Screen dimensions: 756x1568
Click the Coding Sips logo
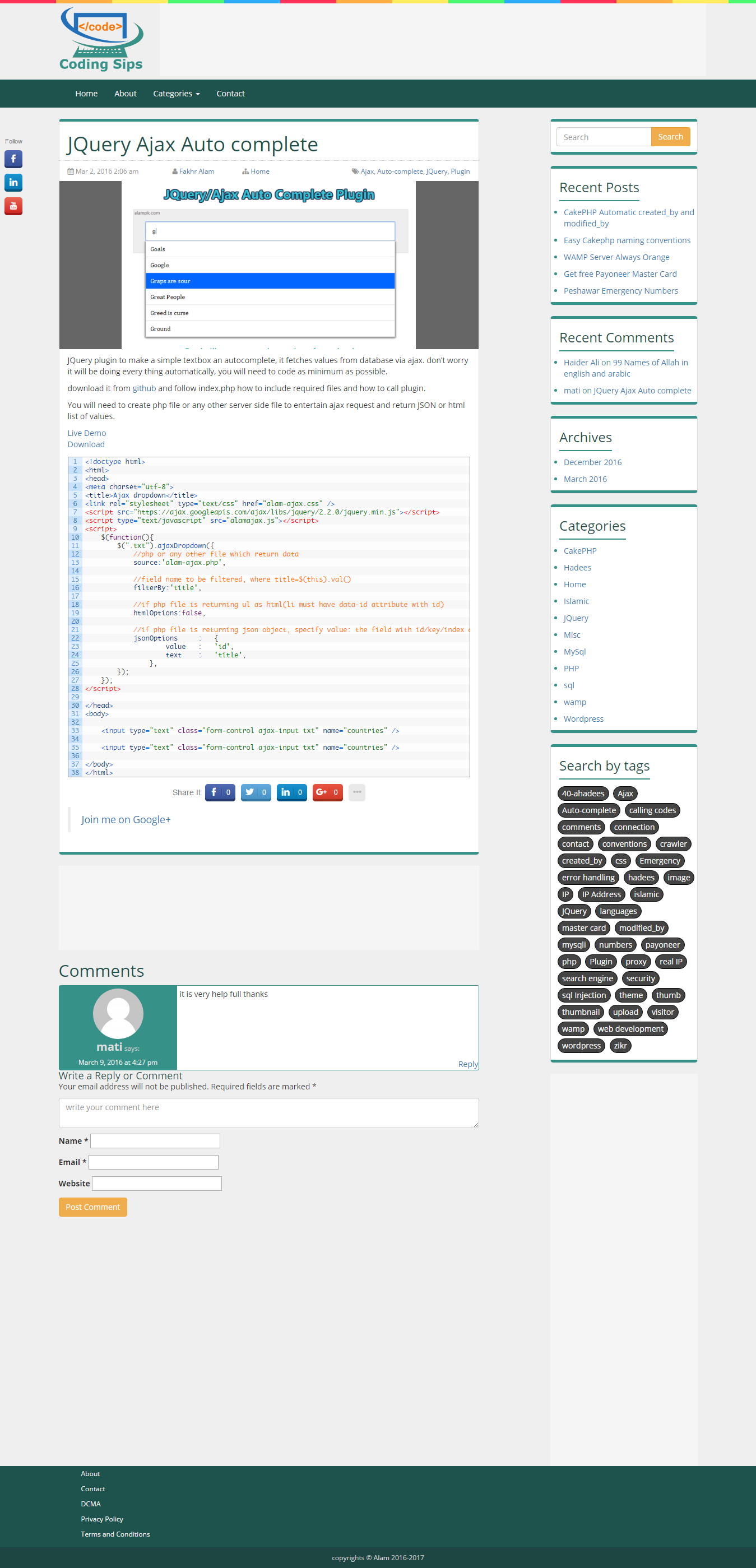click(x=101, y=40)
